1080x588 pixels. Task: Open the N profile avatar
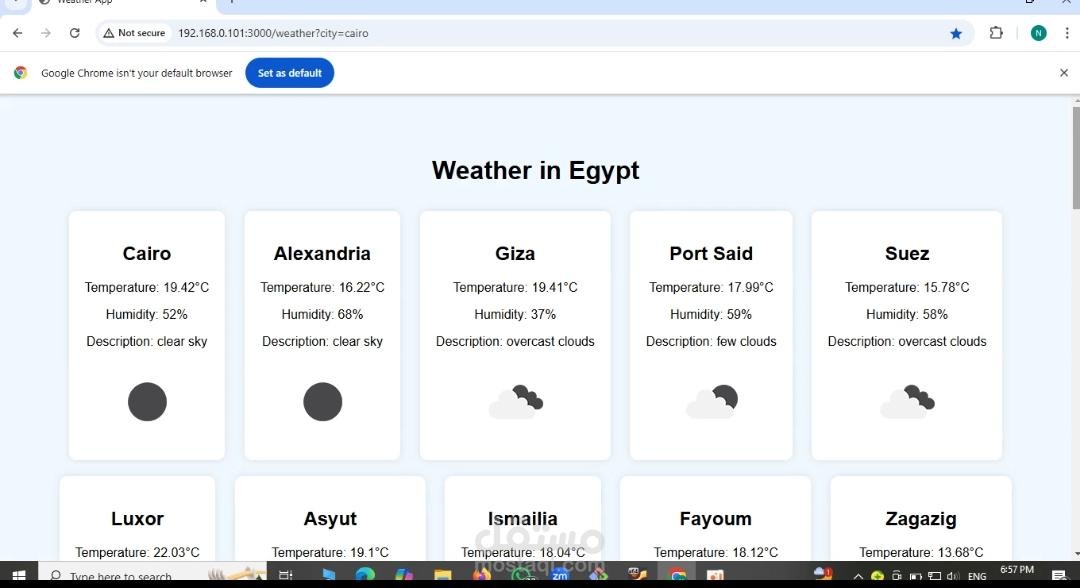[1039, 33]
